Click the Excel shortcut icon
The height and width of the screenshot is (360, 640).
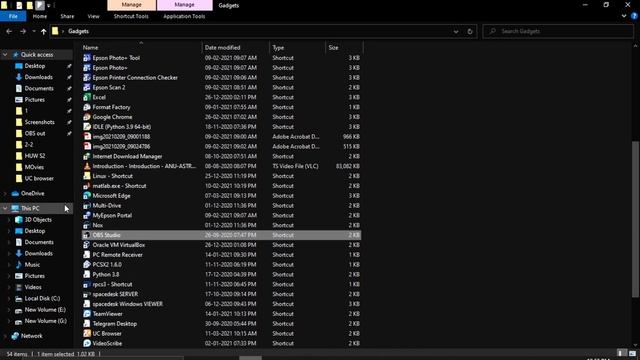pos(87,97)
